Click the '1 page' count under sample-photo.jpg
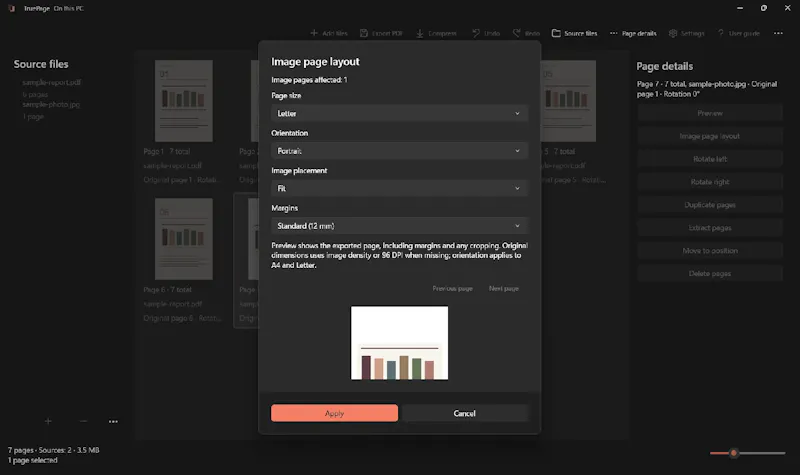This screenshot has height=475, width=800. 33,117
